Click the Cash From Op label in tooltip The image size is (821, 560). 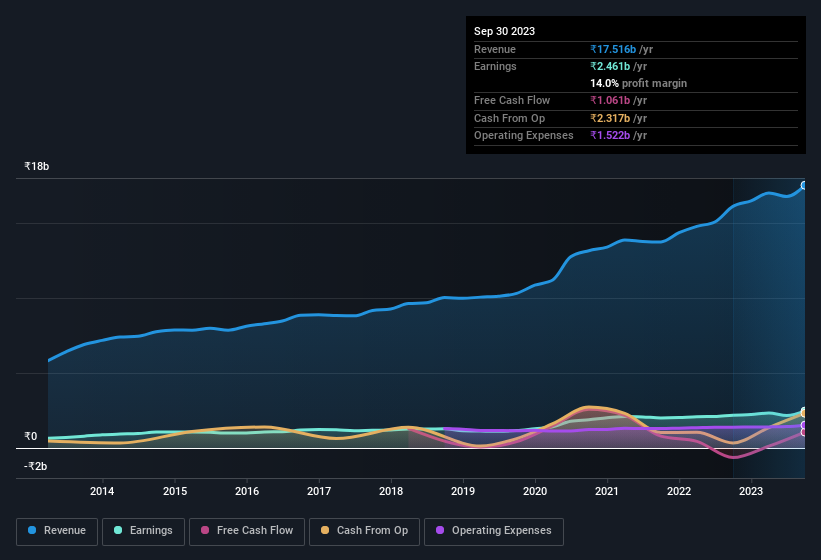coord(509,118)
